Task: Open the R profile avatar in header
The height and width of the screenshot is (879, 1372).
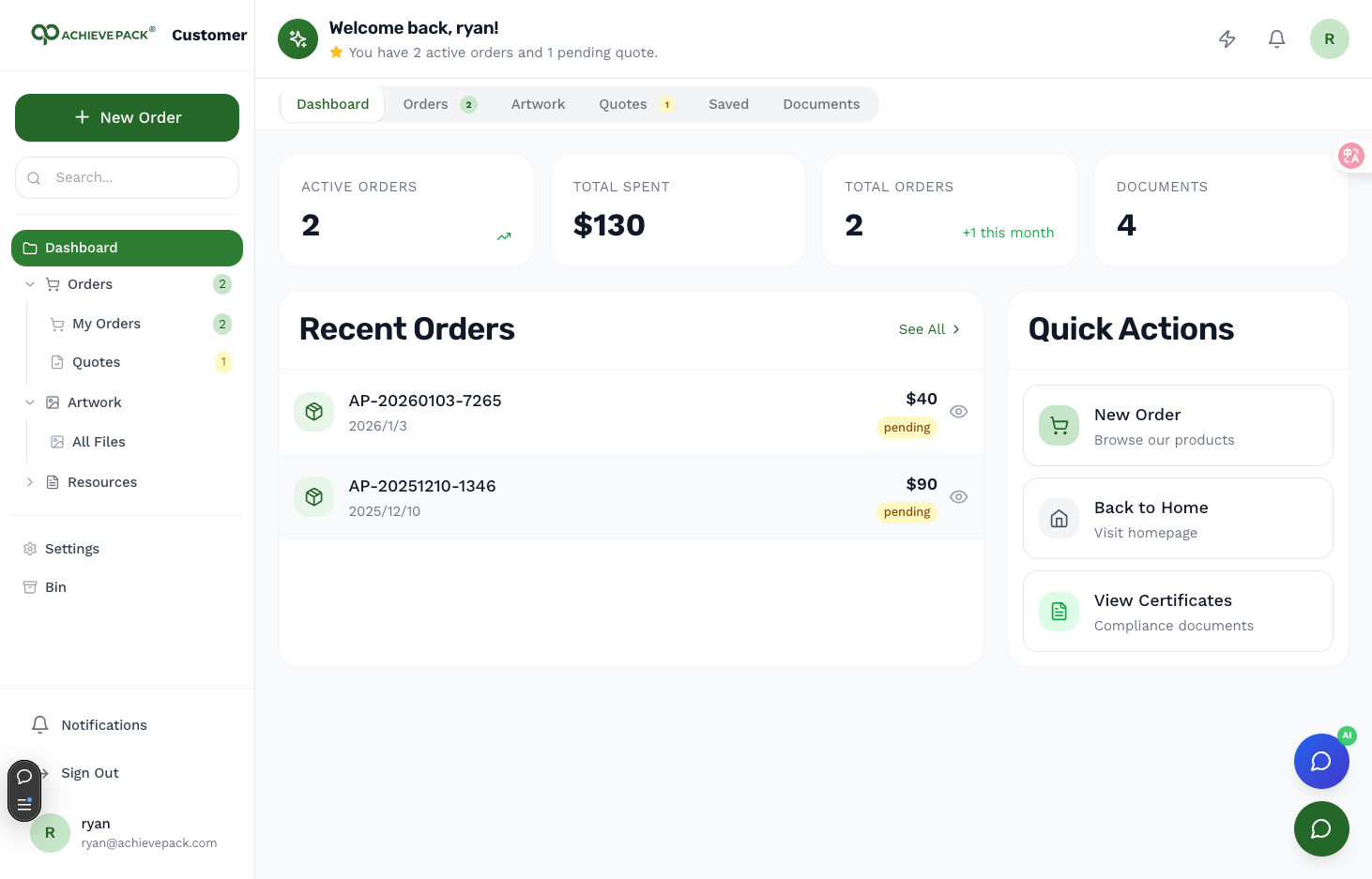Action: [x=1329, y=39]
